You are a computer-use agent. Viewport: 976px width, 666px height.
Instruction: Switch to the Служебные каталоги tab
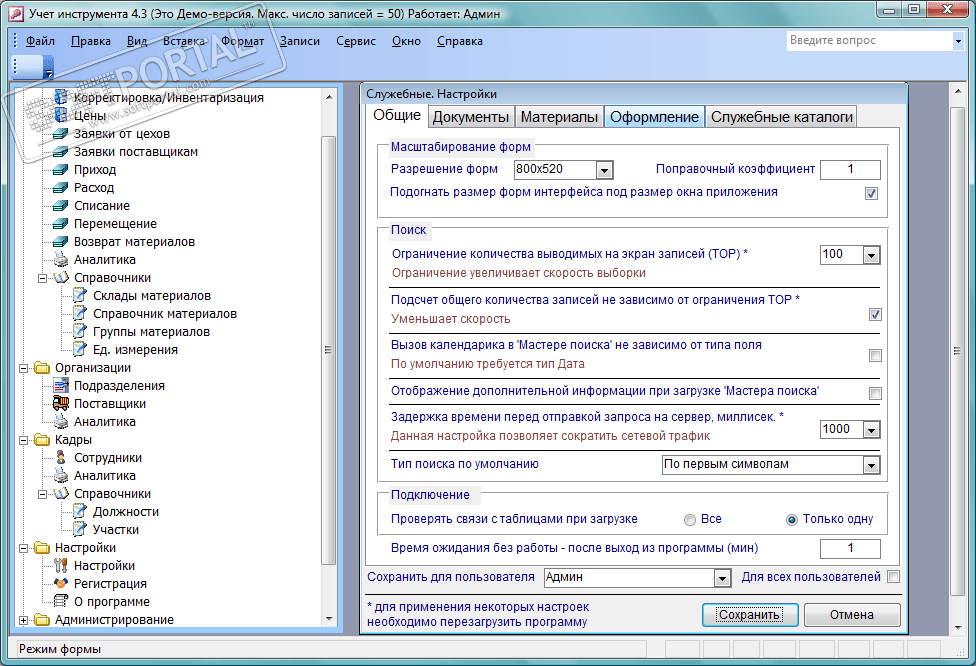(x=782, y=117)
